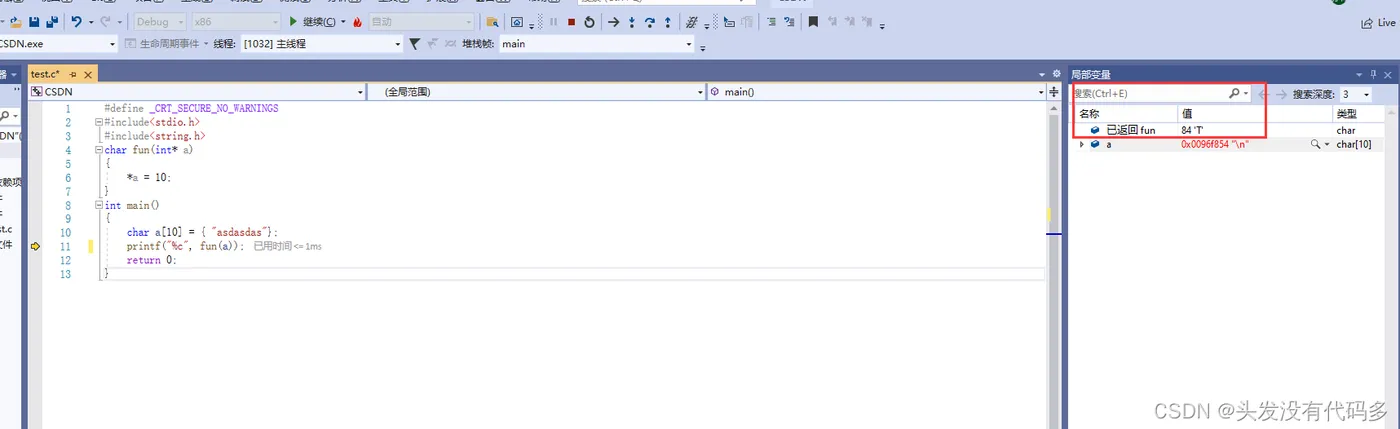This screenshot has width=1400, height=429.
Task: Stop debugging with the red square
Action: 571,21
